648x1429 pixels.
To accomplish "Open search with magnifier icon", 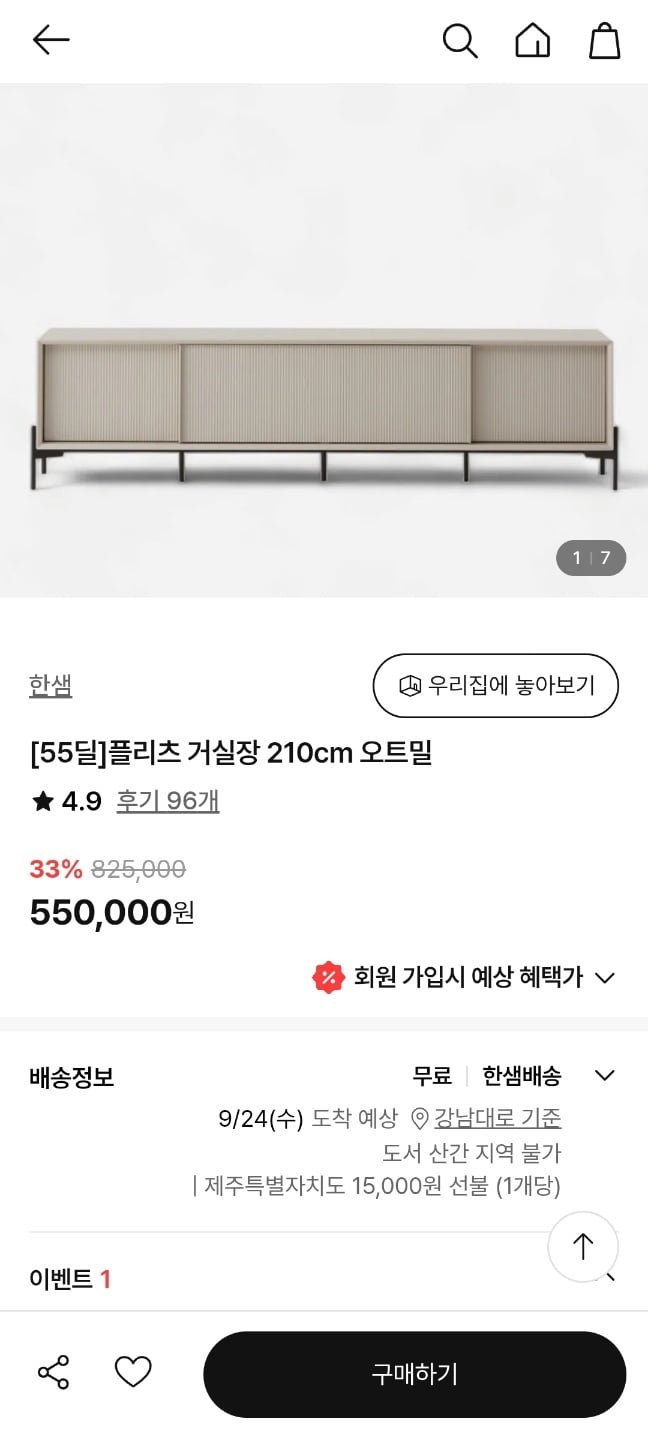I will (x=460, y=41).
